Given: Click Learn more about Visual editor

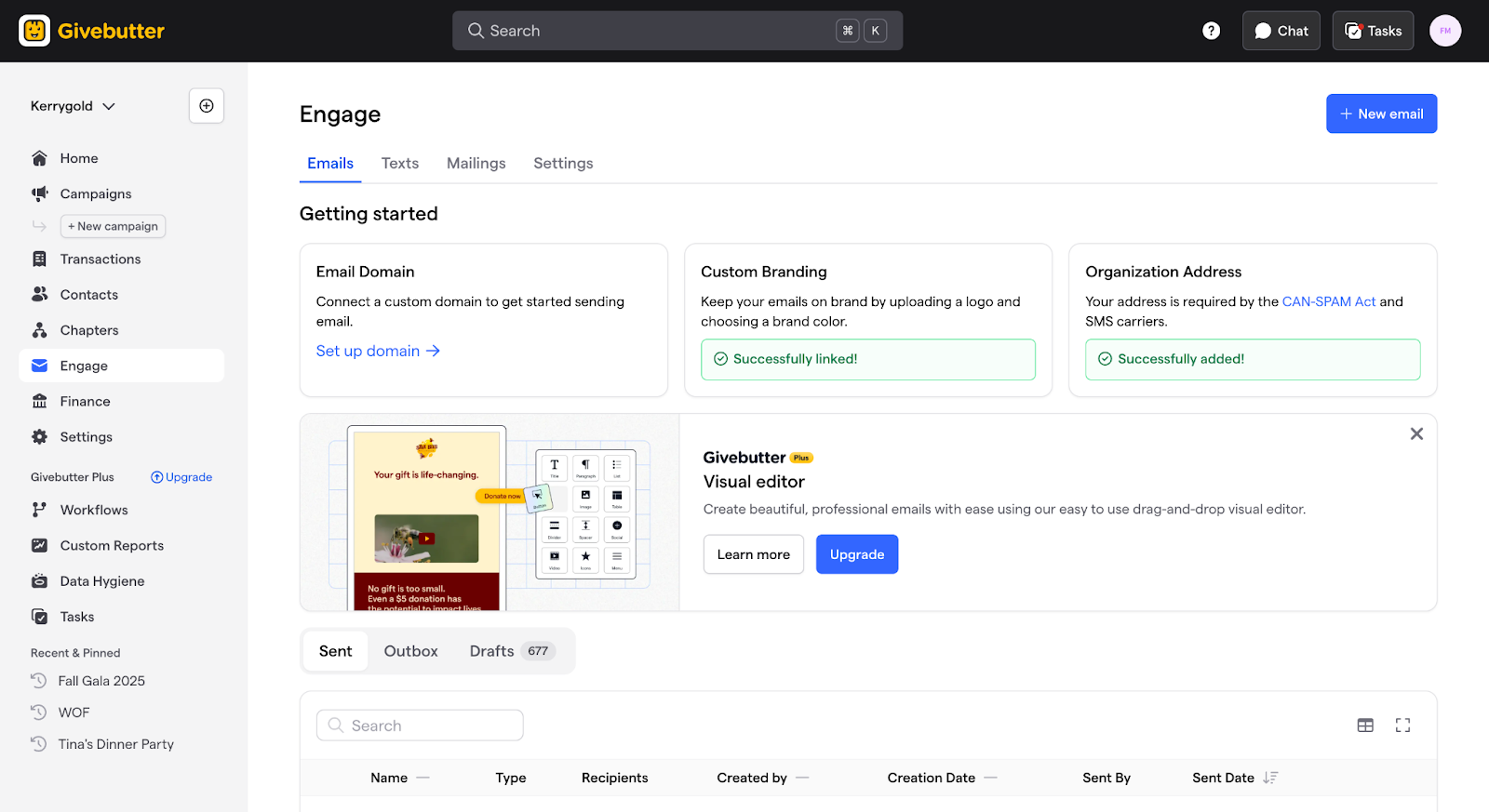Looking at the screenshot, I should click(x=753, y=554).
